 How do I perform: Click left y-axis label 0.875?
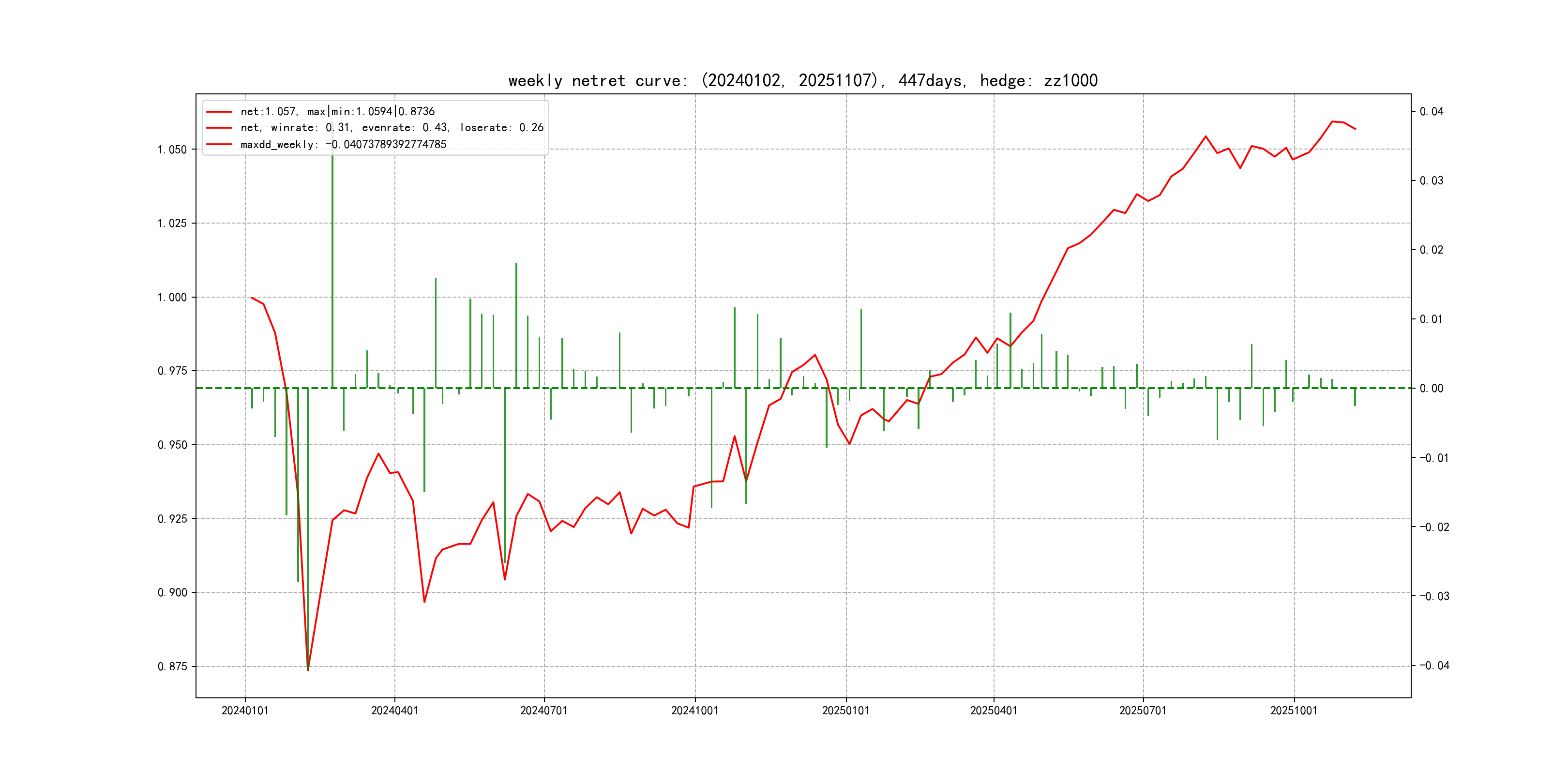tap(172, 666)
